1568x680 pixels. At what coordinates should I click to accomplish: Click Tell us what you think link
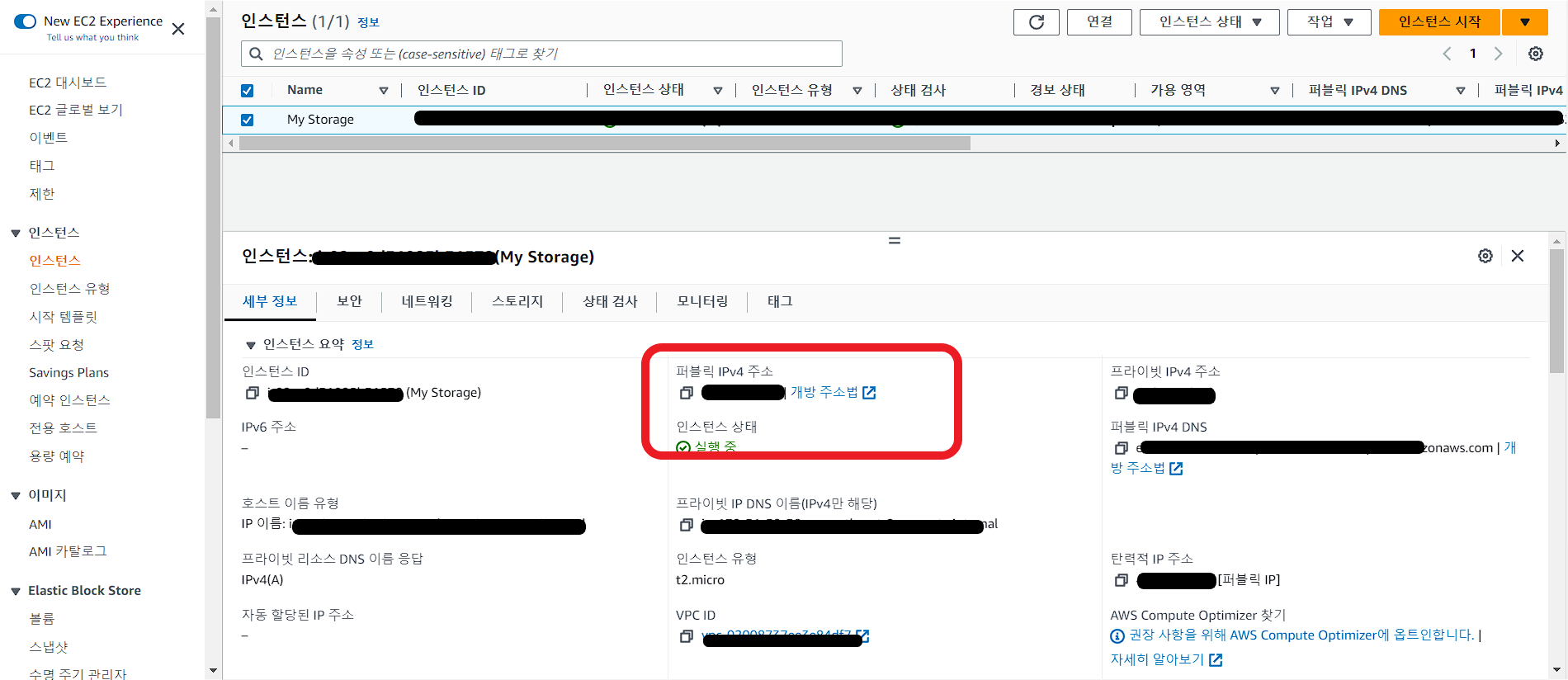[x=92, y=38]
